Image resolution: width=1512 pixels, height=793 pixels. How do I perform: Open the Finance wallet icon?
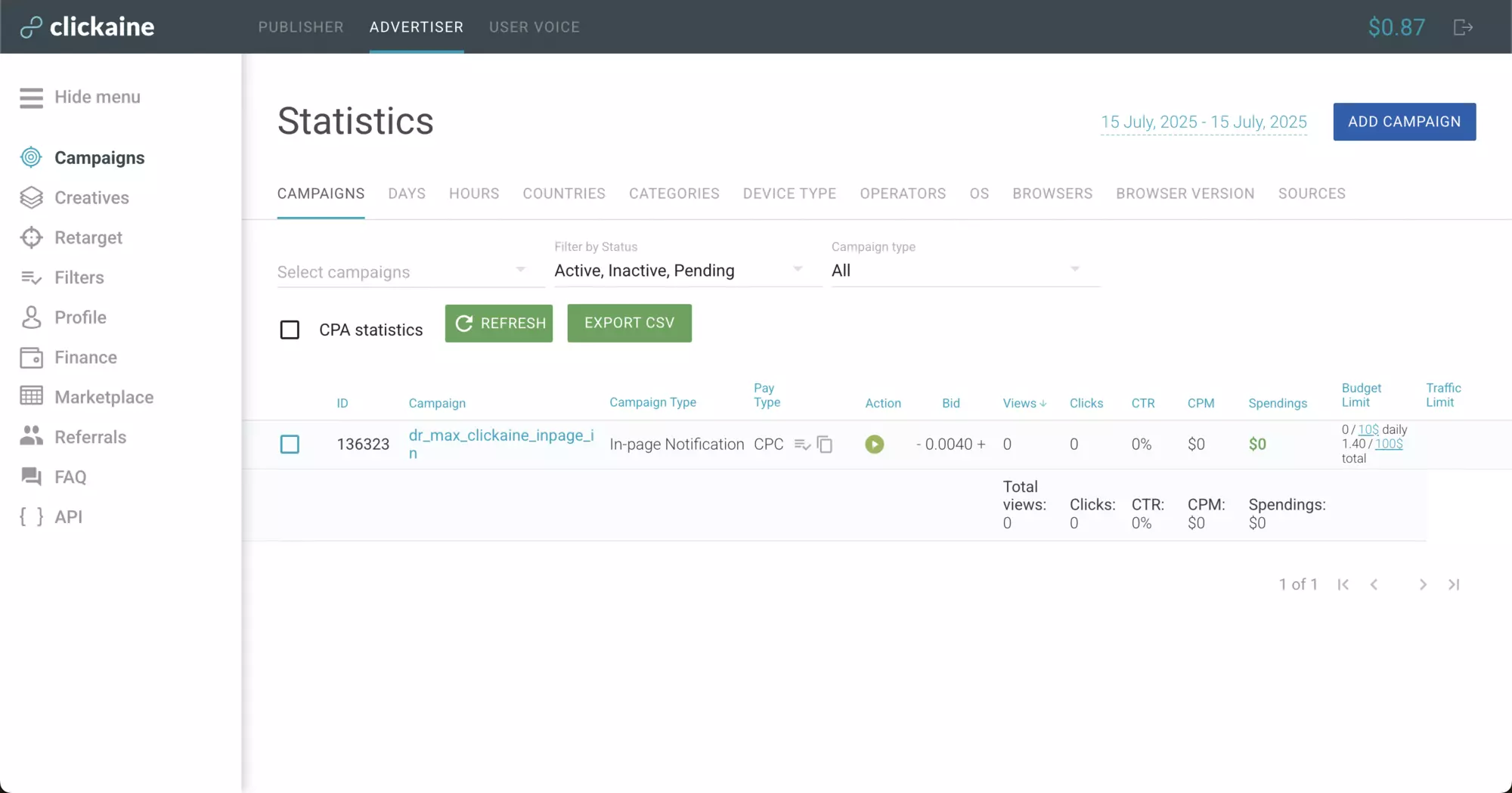(x=31, y=358)
